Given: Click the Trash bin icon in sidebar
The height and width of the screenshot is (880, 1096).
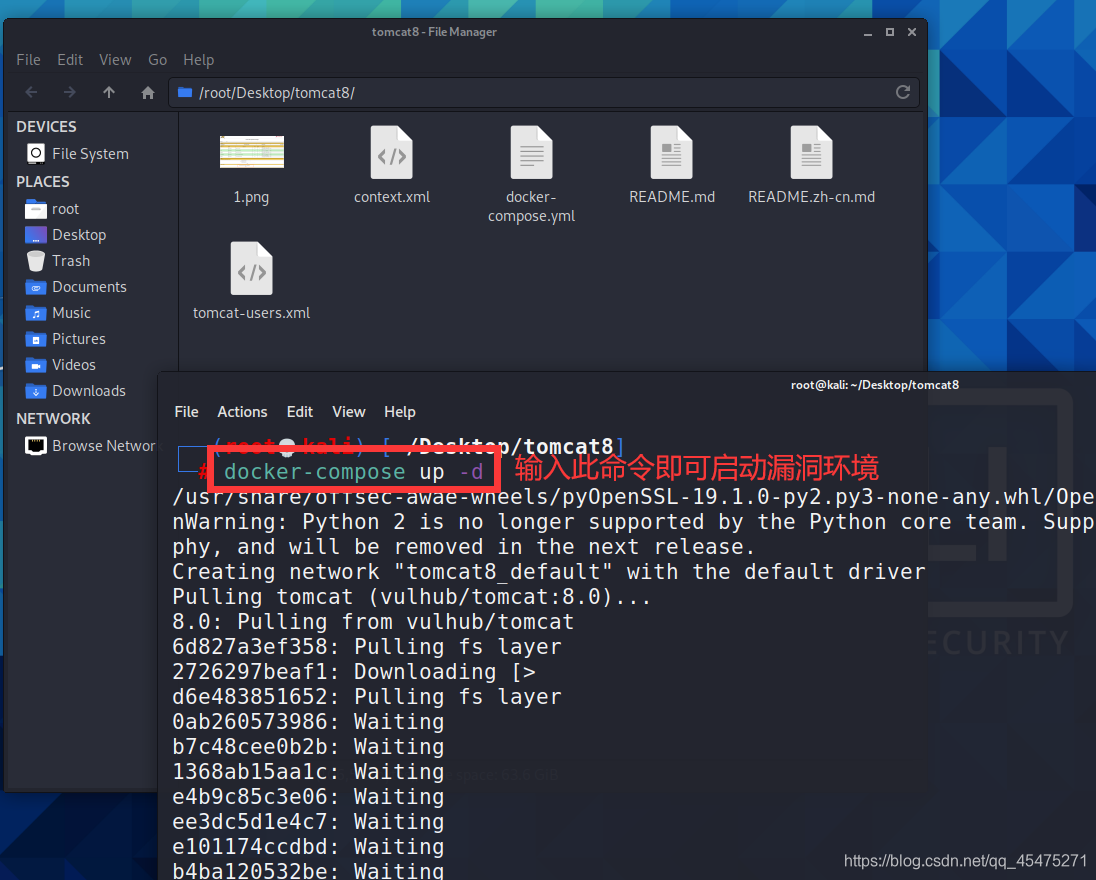Looking at the screenshot, I should point(36,261).
